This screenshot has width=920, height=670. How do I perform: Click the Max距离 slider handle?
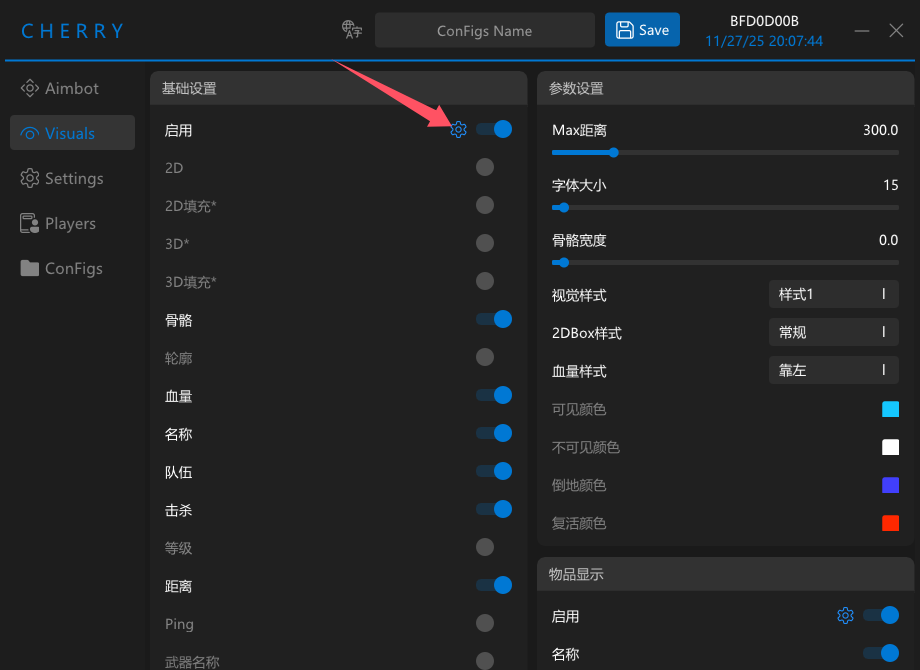614,153
